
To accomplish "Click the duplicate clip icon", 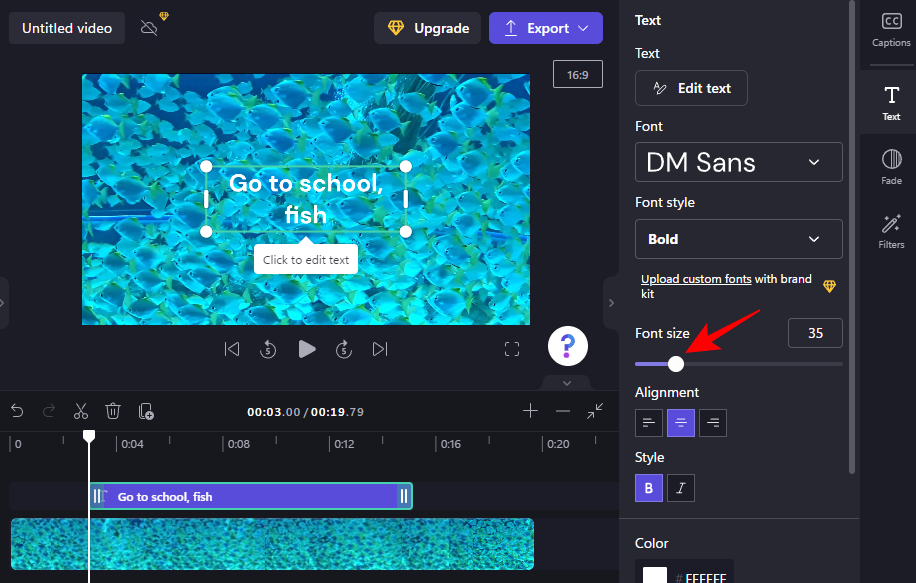I will pyautogui.click(x=146, y=411).
